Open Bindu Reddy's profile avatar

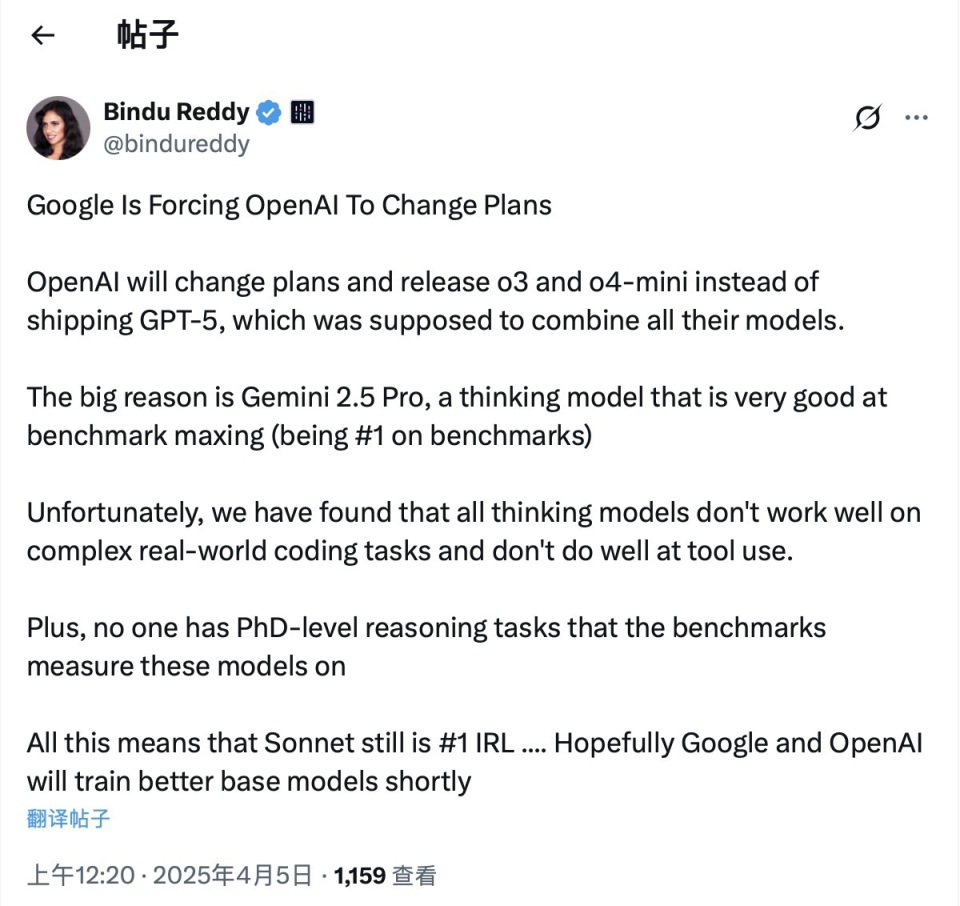coord(57,128)
